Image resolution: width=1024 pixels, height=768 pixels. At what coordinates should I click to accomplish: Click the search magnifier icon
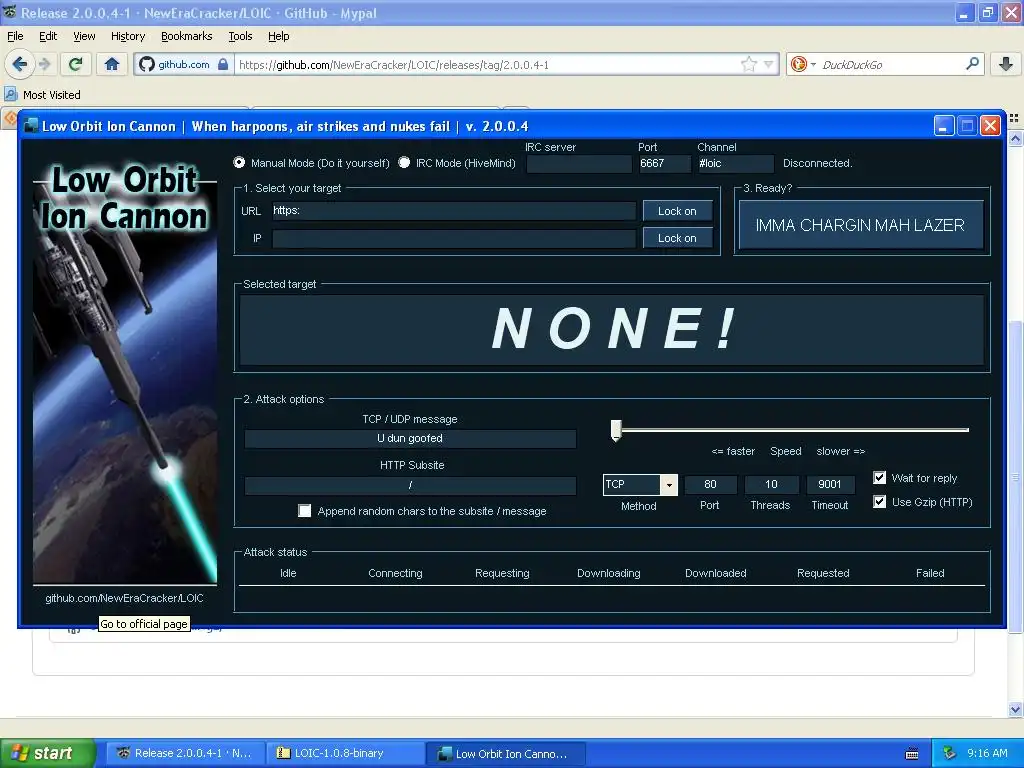click(972, 63)
